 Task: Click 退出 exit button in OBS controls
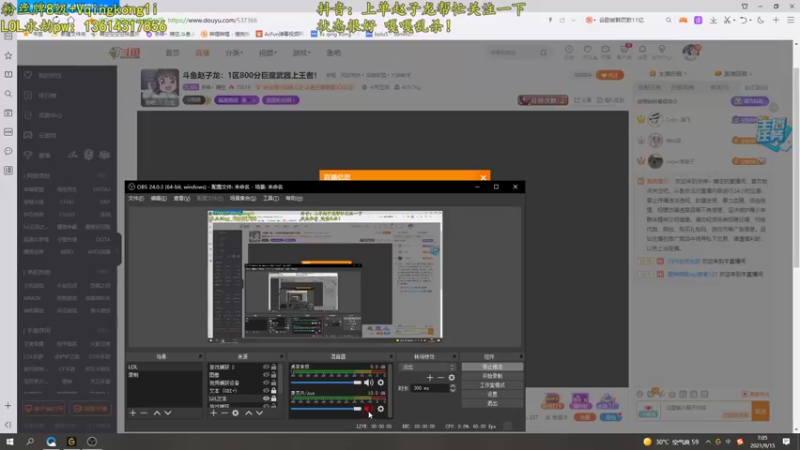[492, 404]
